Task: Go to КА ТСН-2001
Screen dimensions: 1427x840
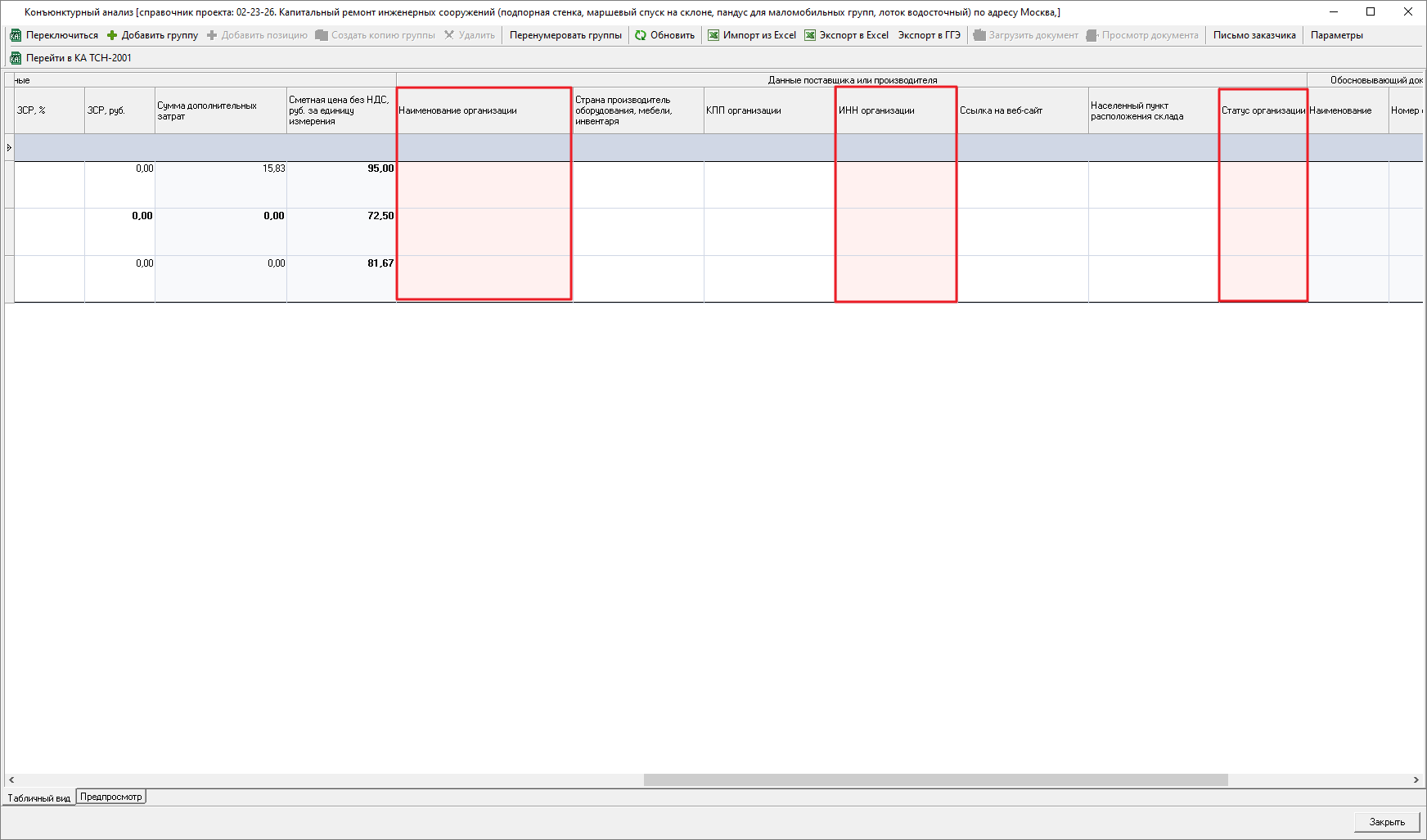Action: point(70,58)
